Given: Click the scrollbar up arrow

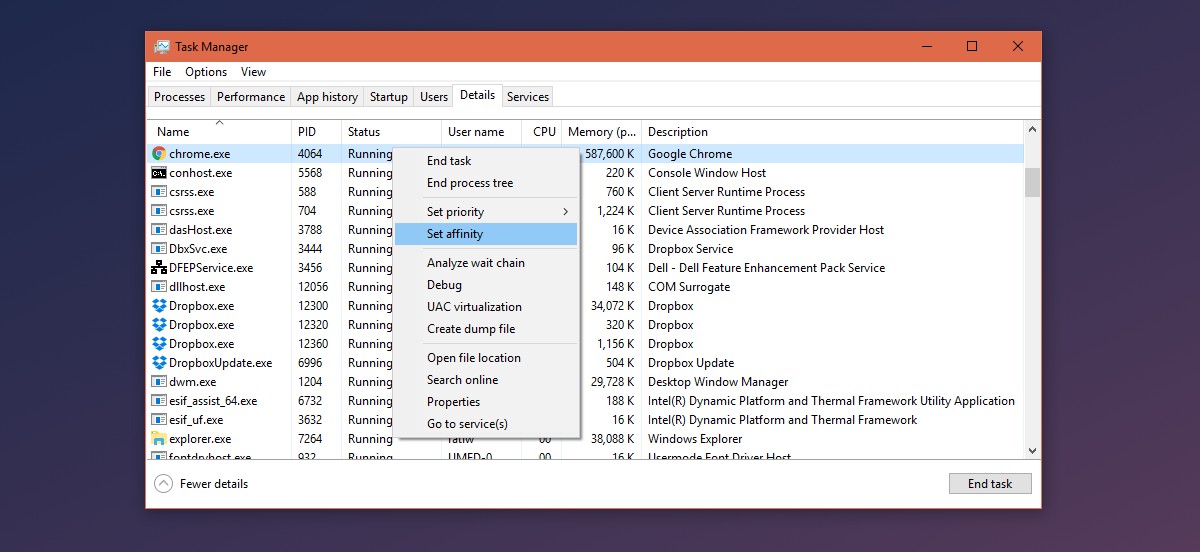Looking at the screenshot, I should pyautogui.click(x=1032, y=130).
